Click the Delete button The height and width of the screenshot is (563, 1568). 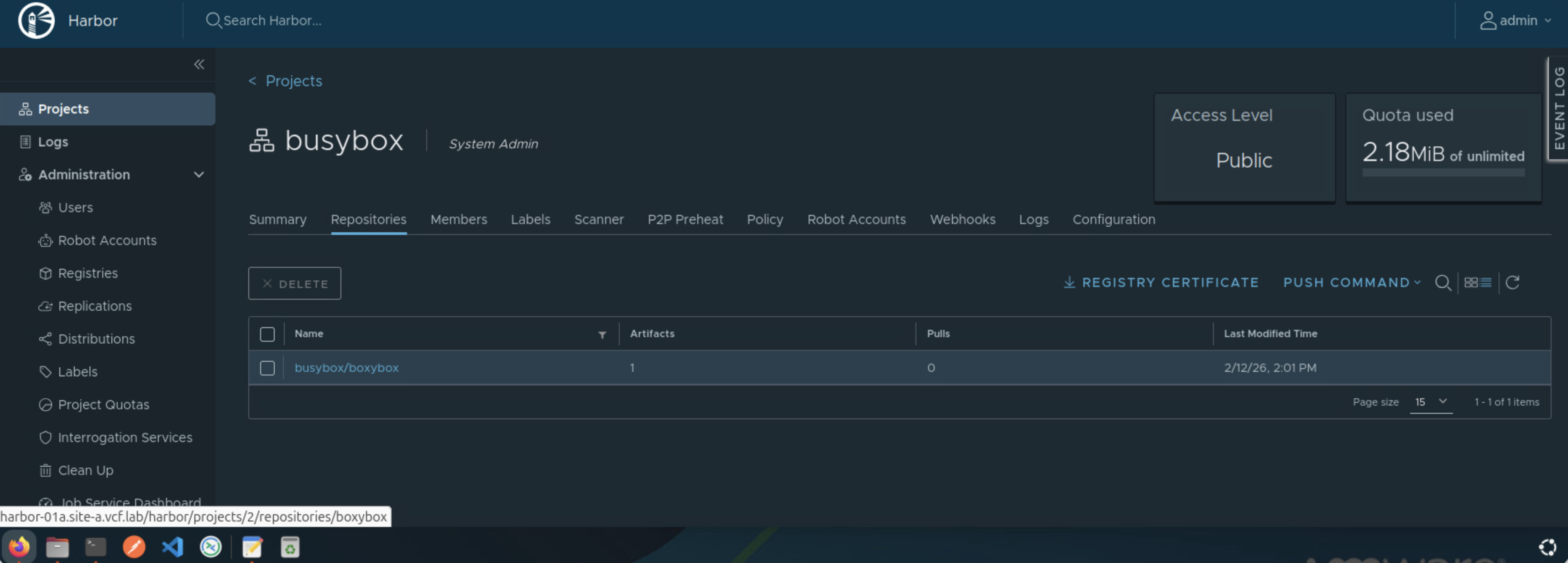295,284
